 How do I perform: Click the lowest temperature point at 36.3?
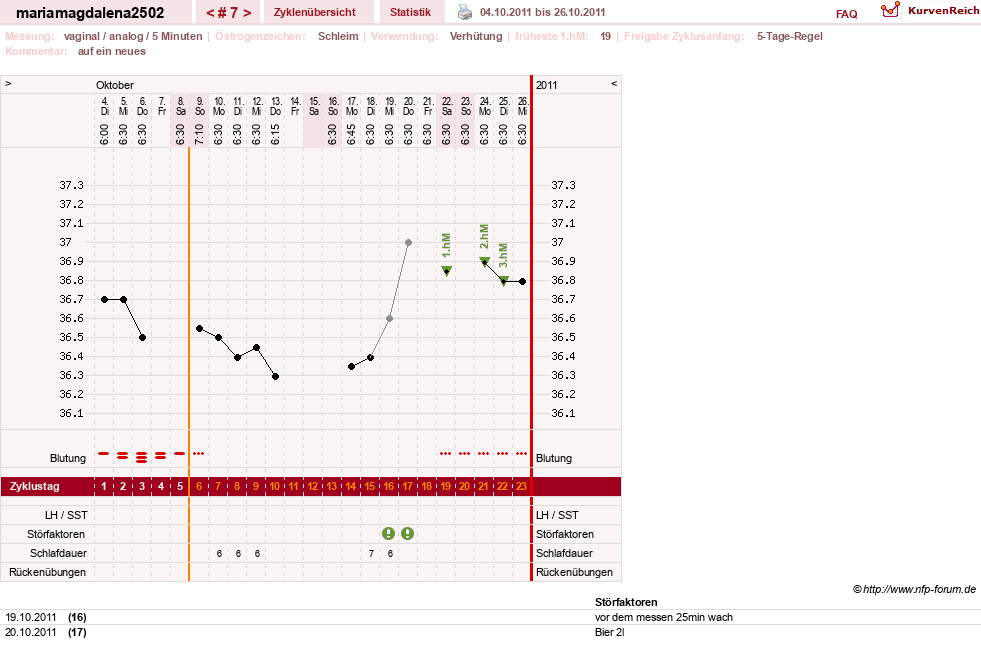(275, 376)
